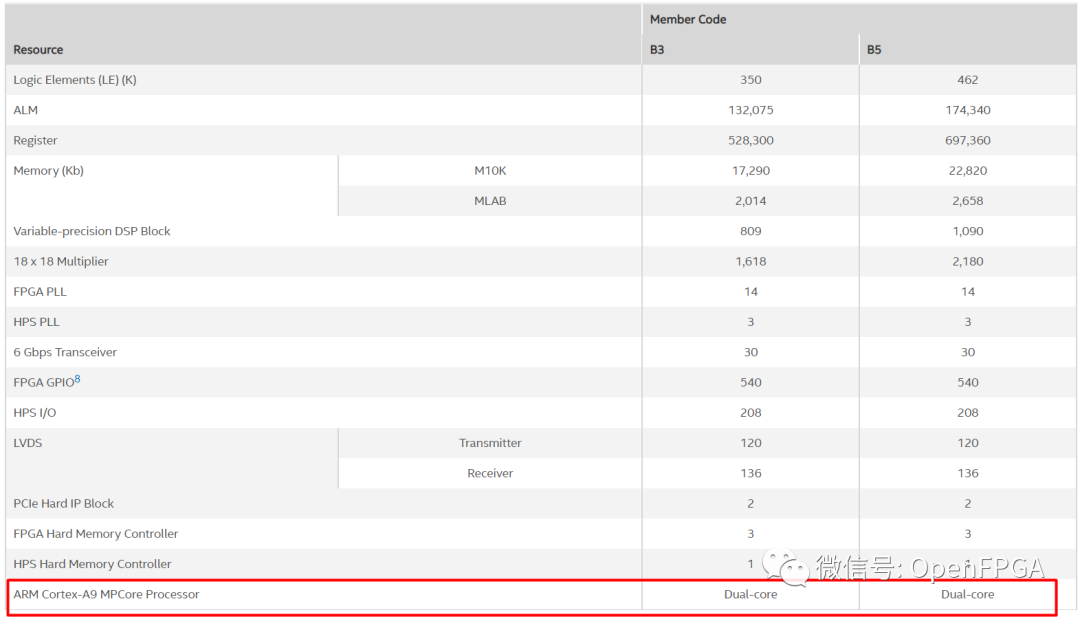This screenshot has width=1080, height=619.
Task: Click the B5 FPGA GPIO value 540
Action: [x=968, y=383]
